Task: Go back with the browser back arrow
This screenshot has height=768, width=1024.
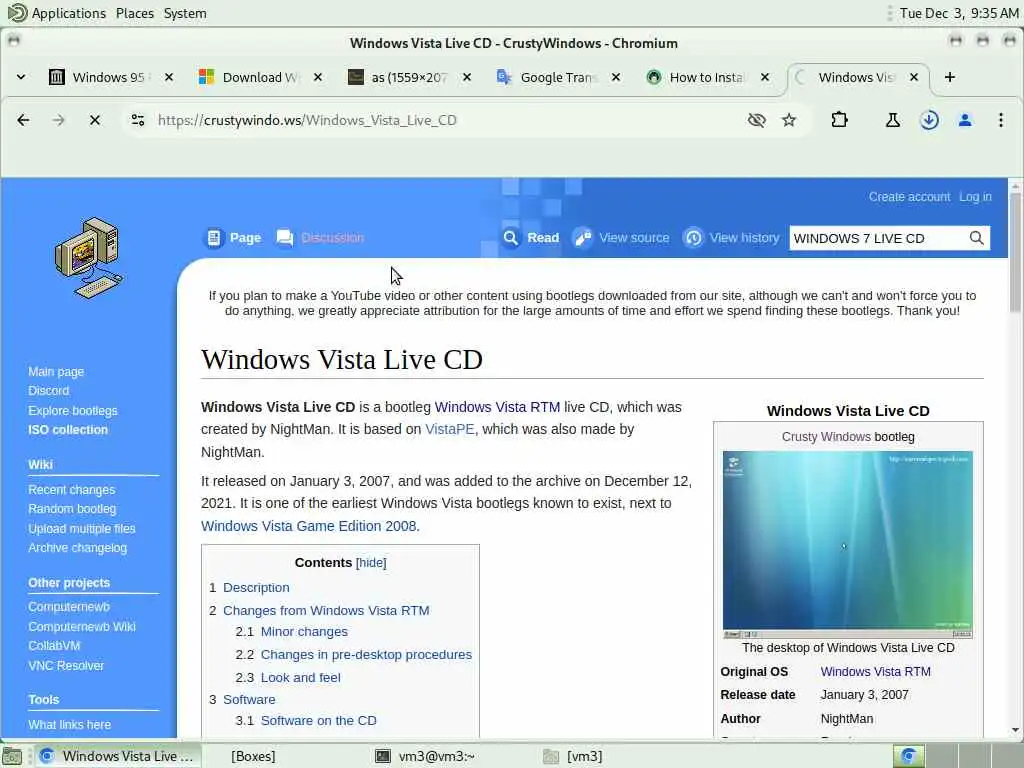Action: [24, 120]
